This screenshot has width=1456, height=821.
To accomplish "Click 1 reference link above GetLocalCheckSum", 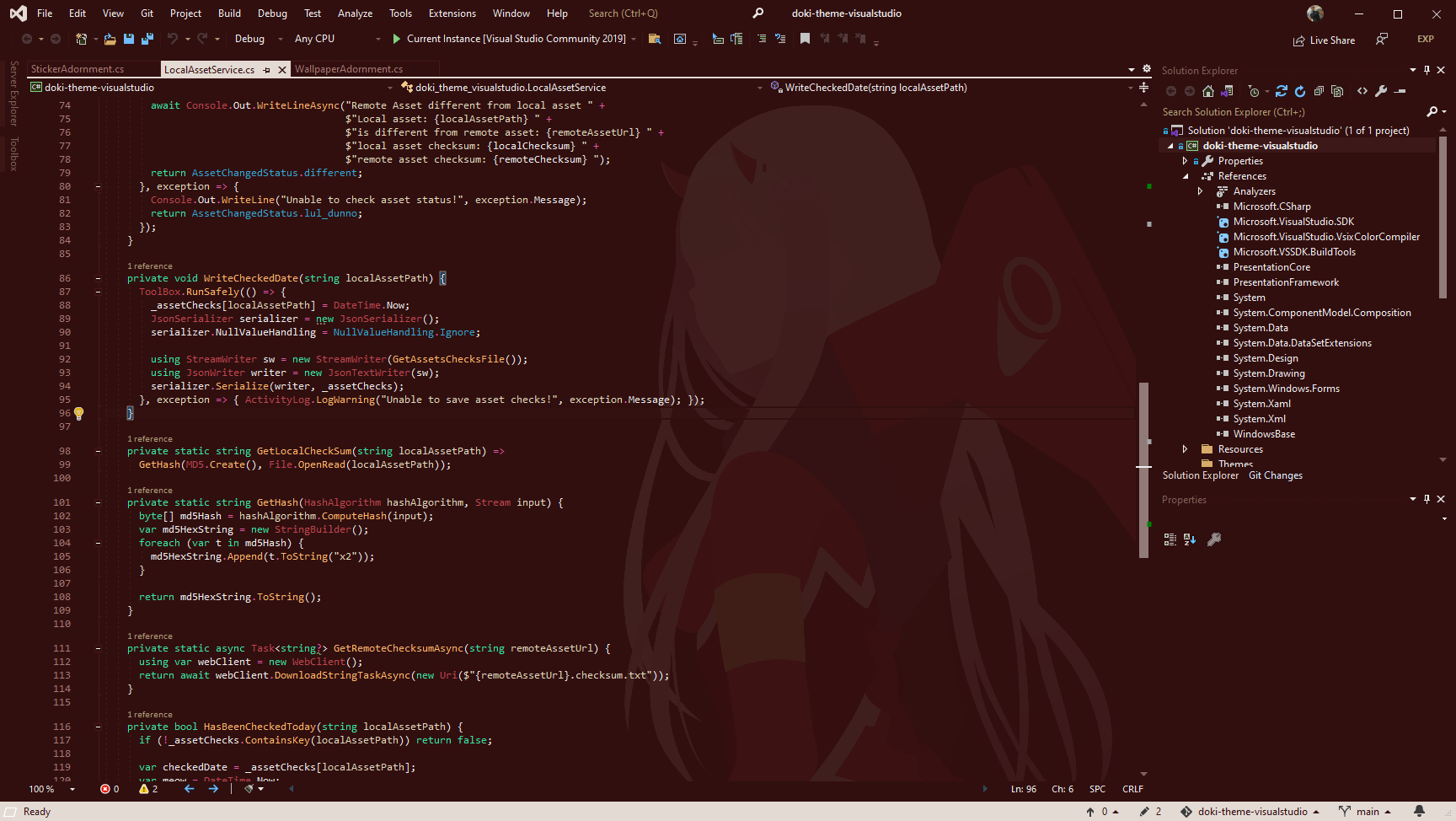I will pos(150,439).
